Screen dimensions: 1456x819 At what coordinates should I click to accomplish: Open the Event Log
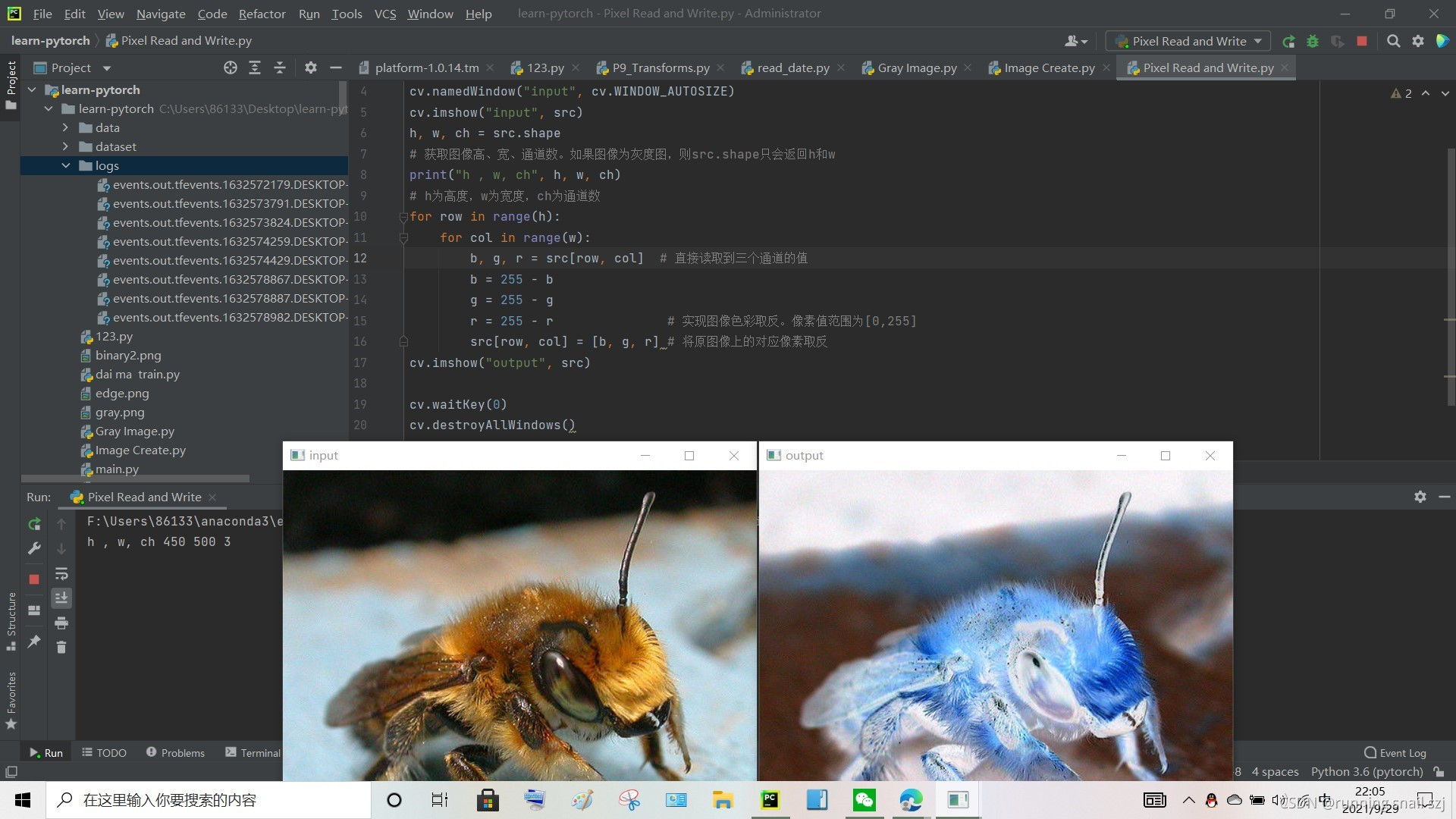(x=1395, y=753)
